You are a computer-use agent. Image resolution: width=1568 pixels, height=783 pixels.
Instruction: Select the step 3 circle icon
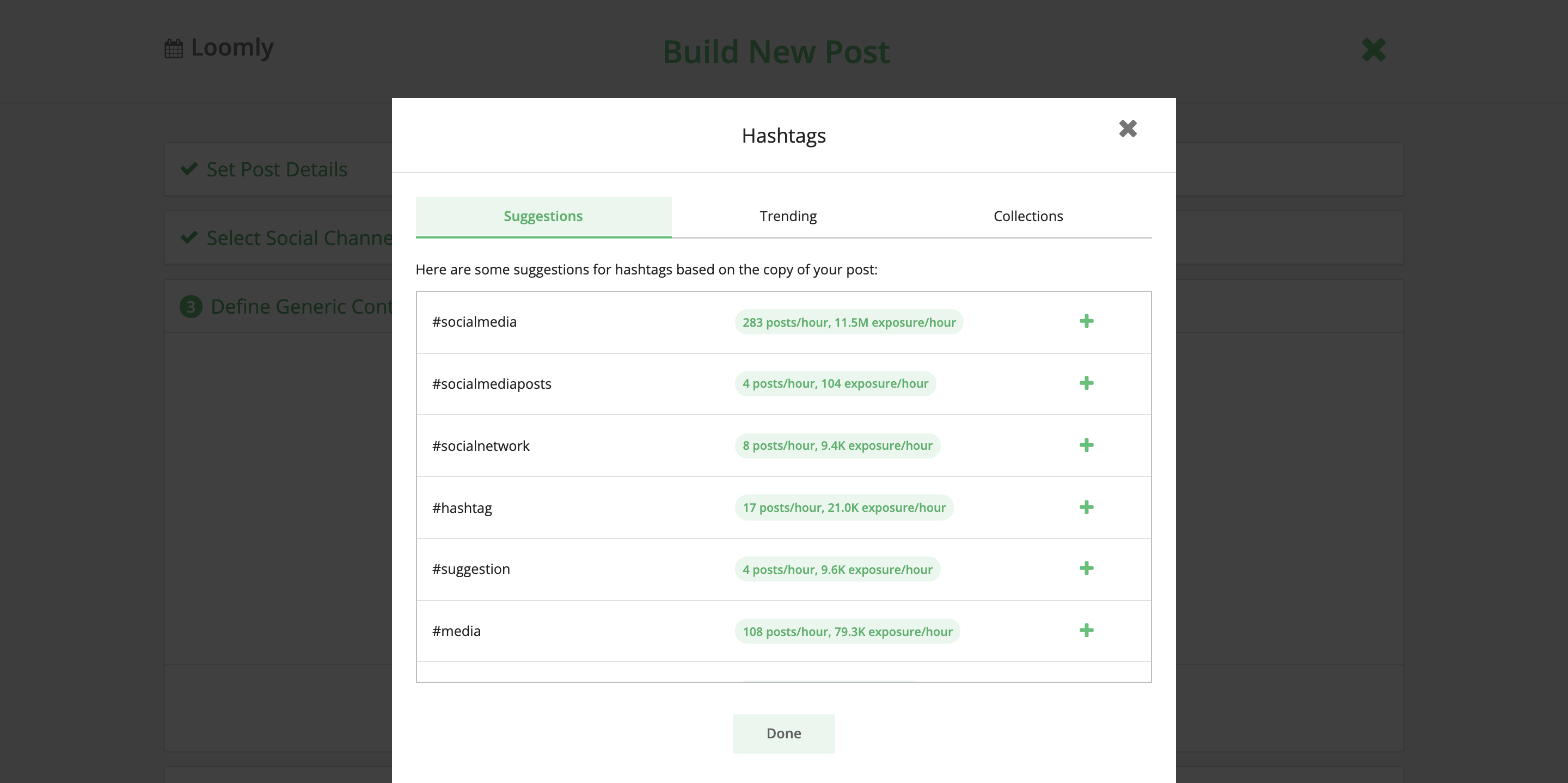(191, 306)
